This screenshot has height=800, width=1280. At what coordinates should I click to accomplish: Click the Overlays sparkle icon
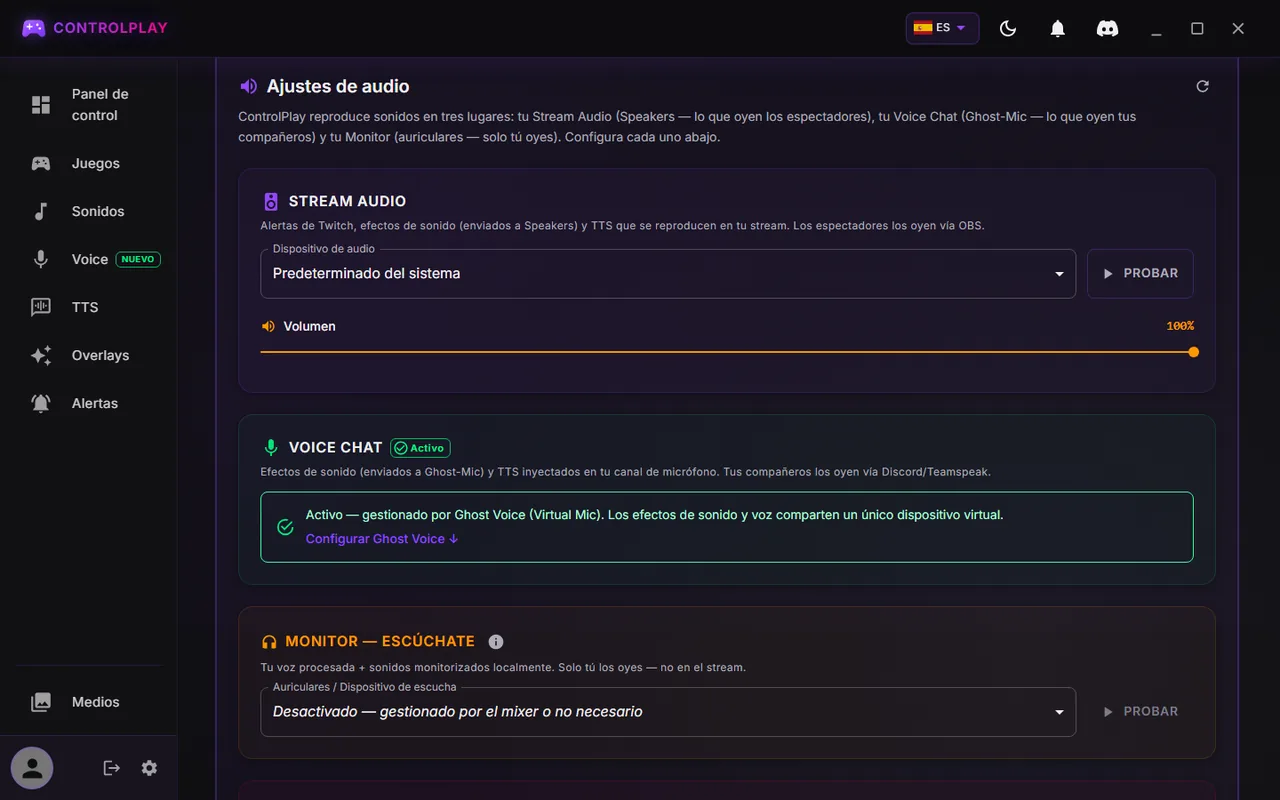[41, 355]
